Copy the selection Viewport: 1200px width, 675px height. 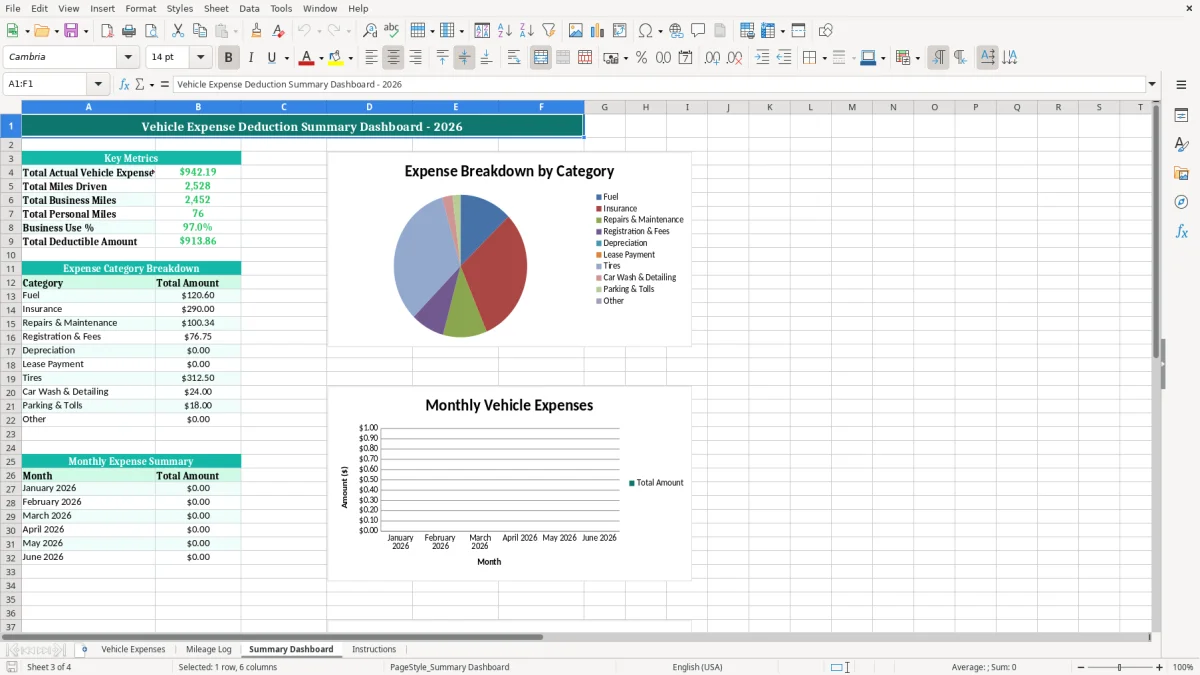pos(200,31)
